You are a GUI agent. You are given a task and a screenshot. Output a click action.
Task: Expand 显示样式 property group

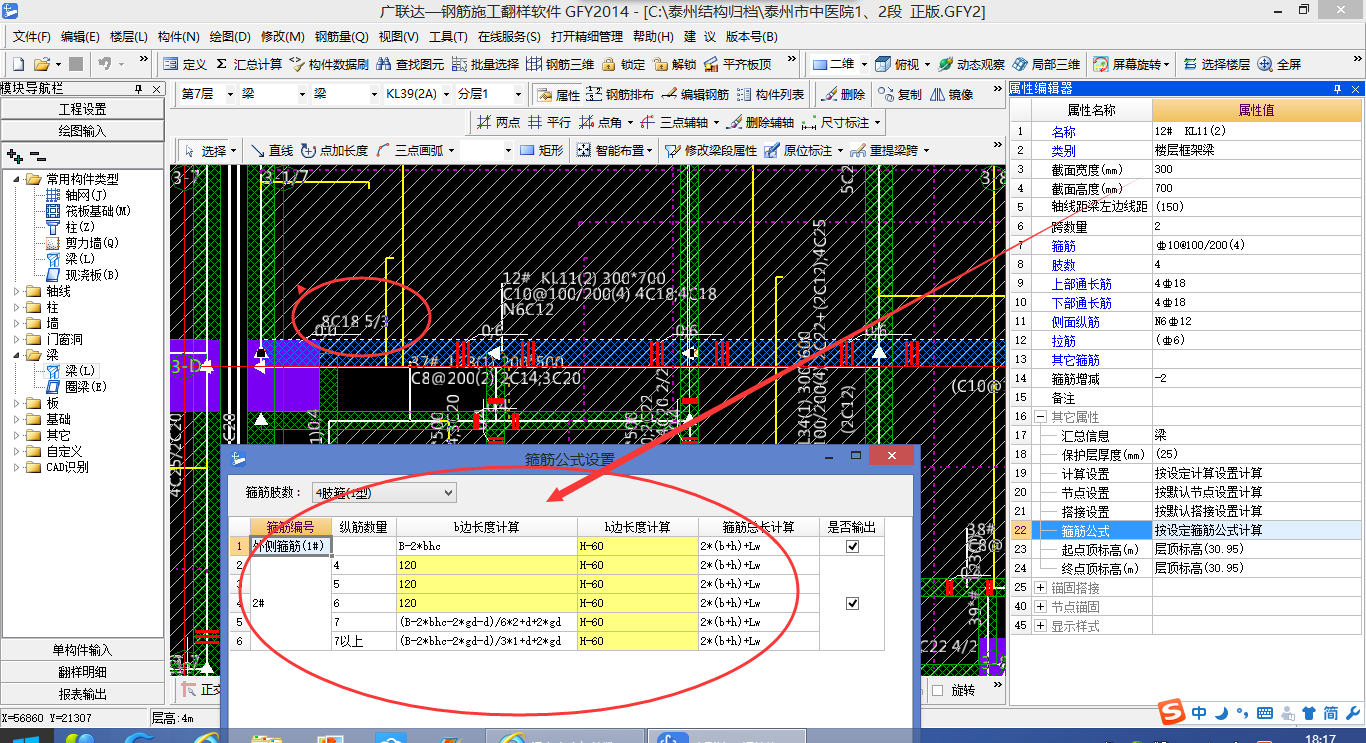(x=1041, y=626)
